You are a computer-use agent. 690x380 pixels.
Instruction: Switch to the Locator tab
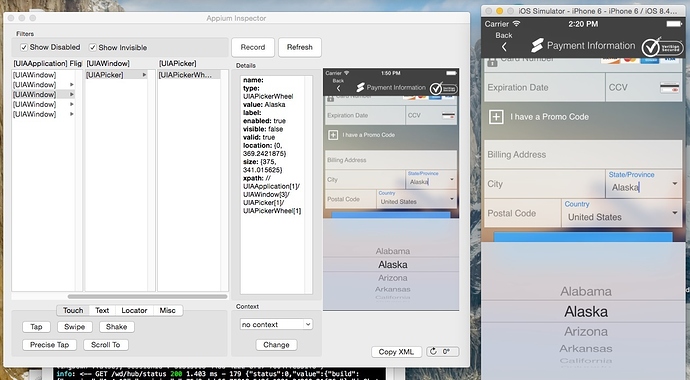click(x=134, y=311)
